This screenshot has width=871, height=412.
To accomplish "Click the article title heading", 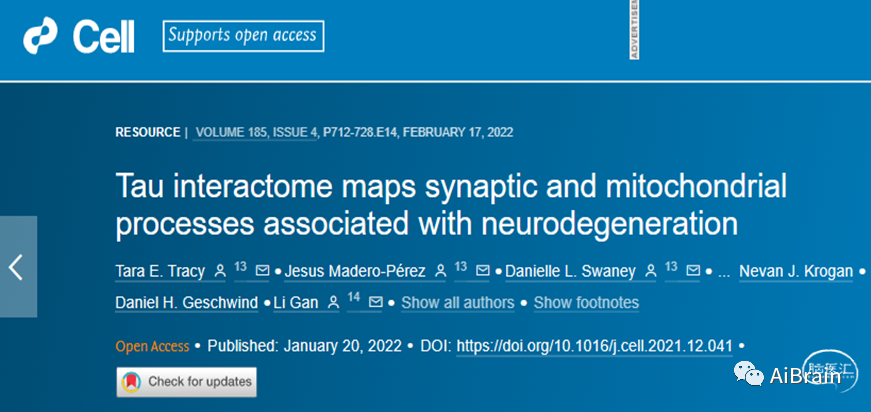I will tap(451, 203).
